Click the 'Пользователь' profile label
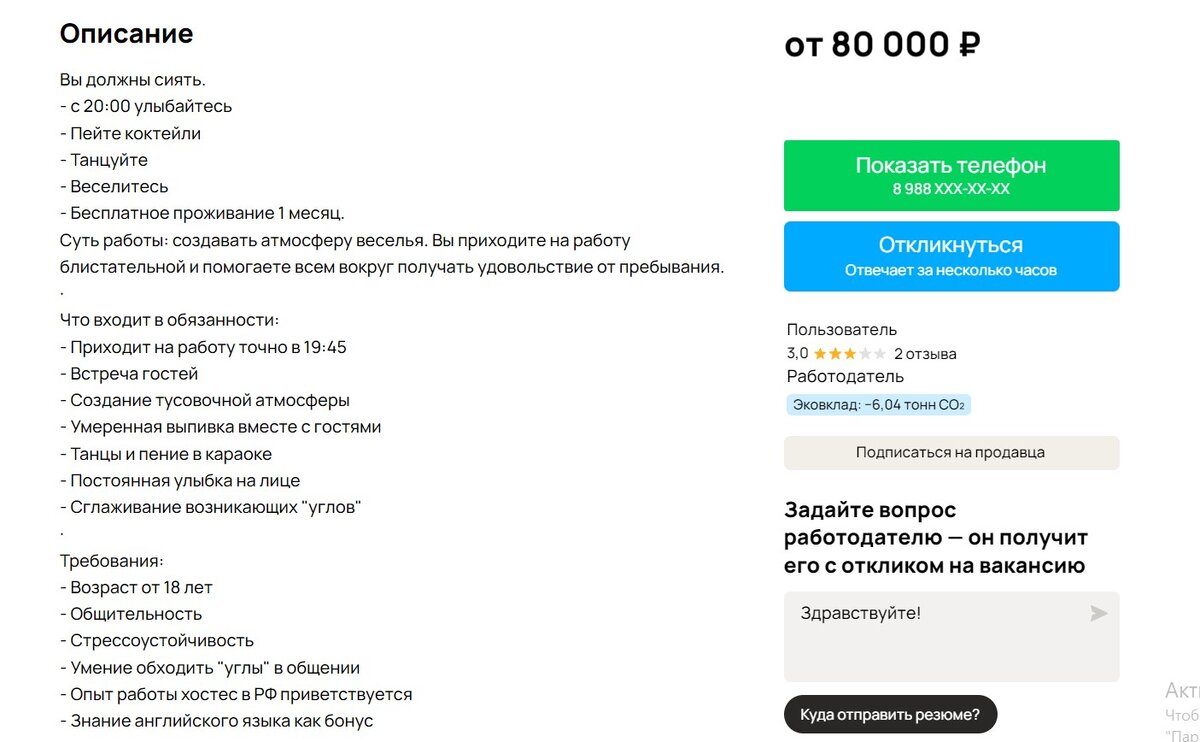The height and width of the screenshot is (742, 1200). (x=841, y=329)
